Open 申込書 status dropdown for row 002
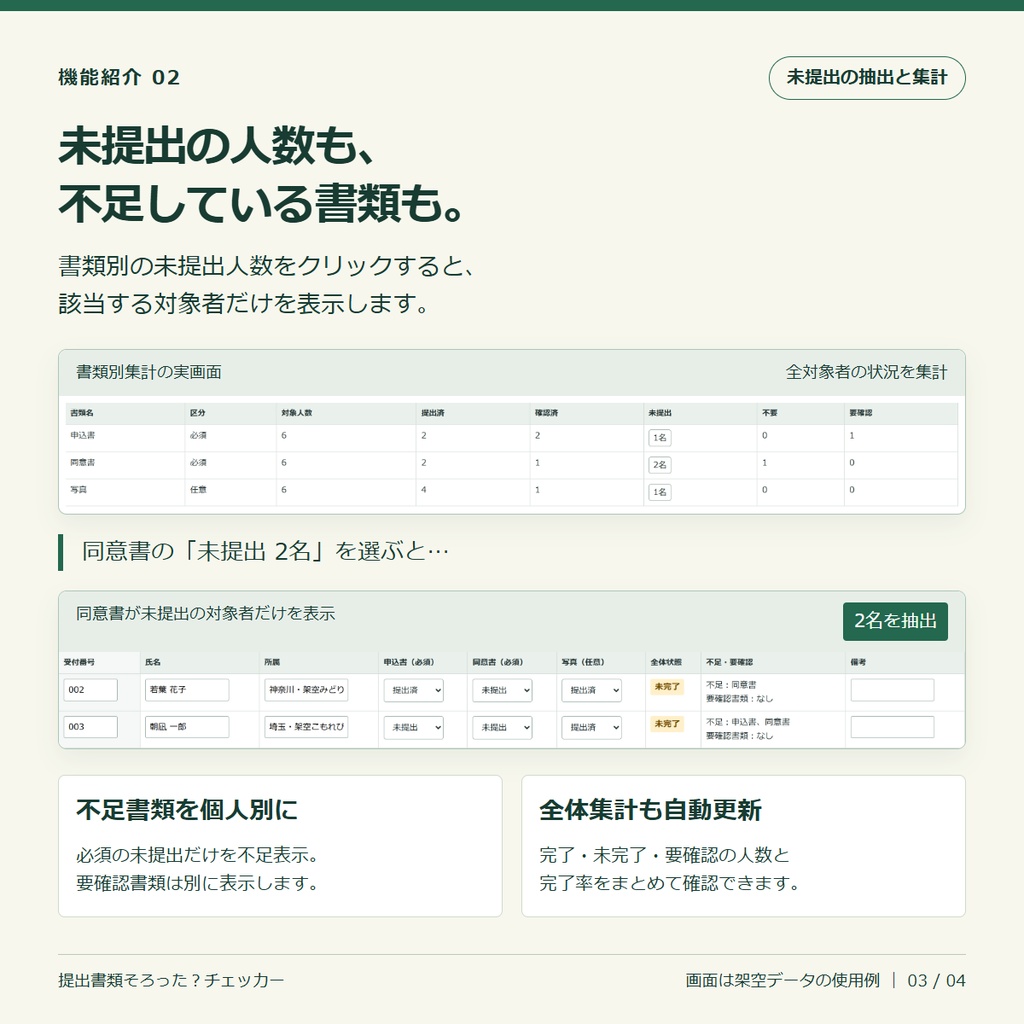1024x1024 pixels. (x=413, y=690)
